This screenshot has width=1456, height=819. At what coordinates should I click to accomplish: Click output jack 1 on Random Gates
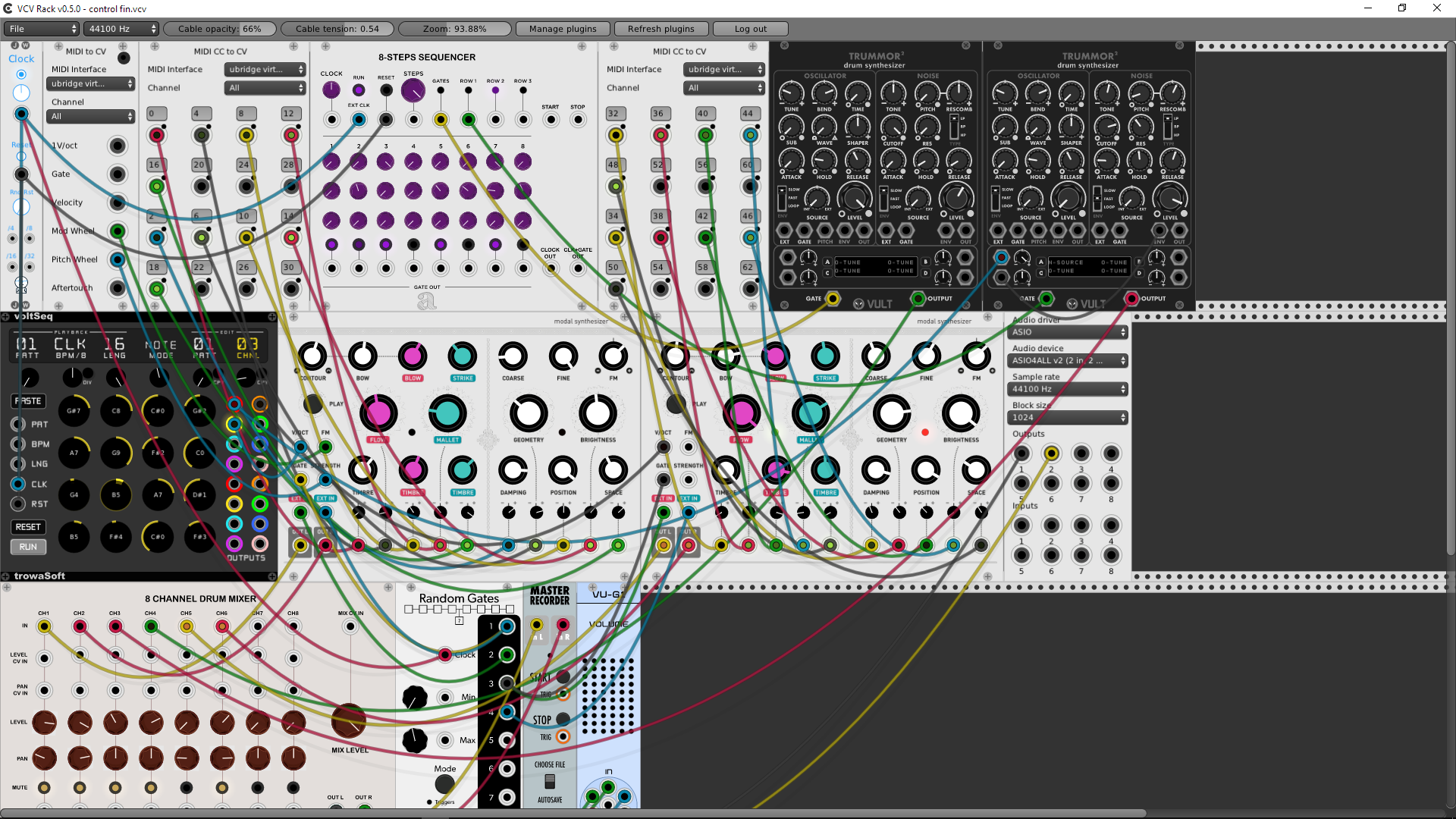[x=507, y=626]
